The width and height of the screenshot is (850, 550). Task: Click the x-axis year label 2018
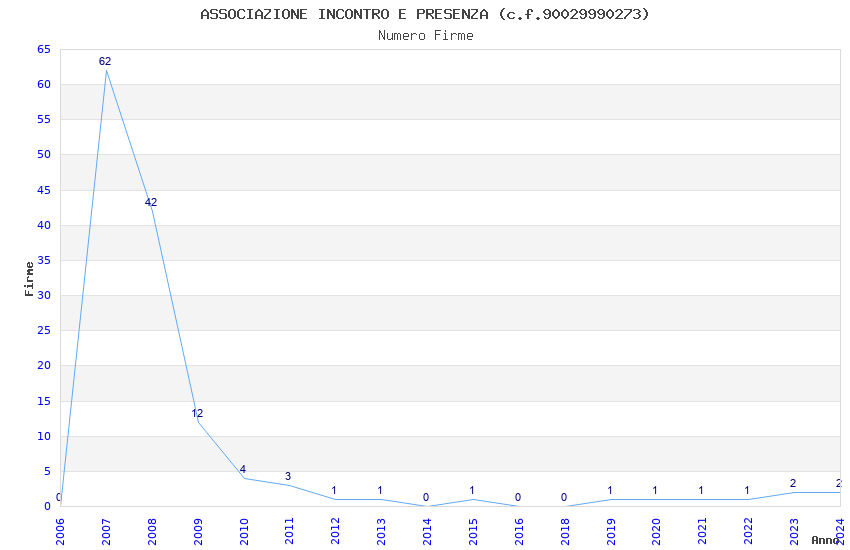coord(565,532)
